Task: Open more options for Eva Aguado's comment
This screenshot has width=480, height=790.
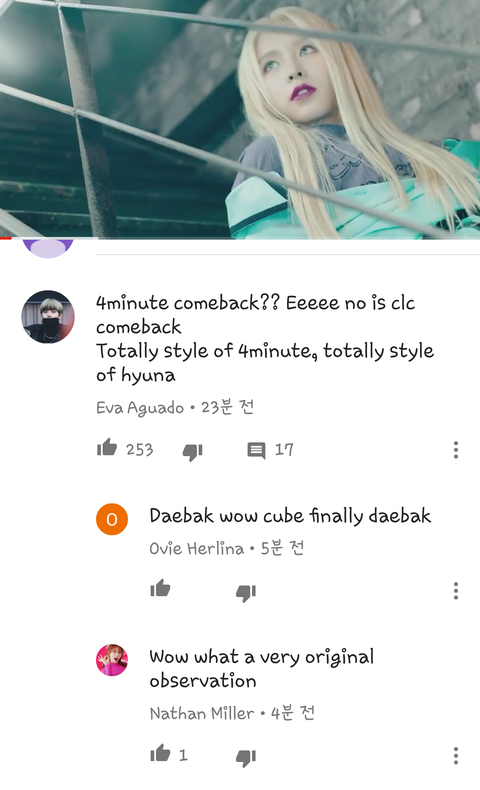Action: [456, 450]
